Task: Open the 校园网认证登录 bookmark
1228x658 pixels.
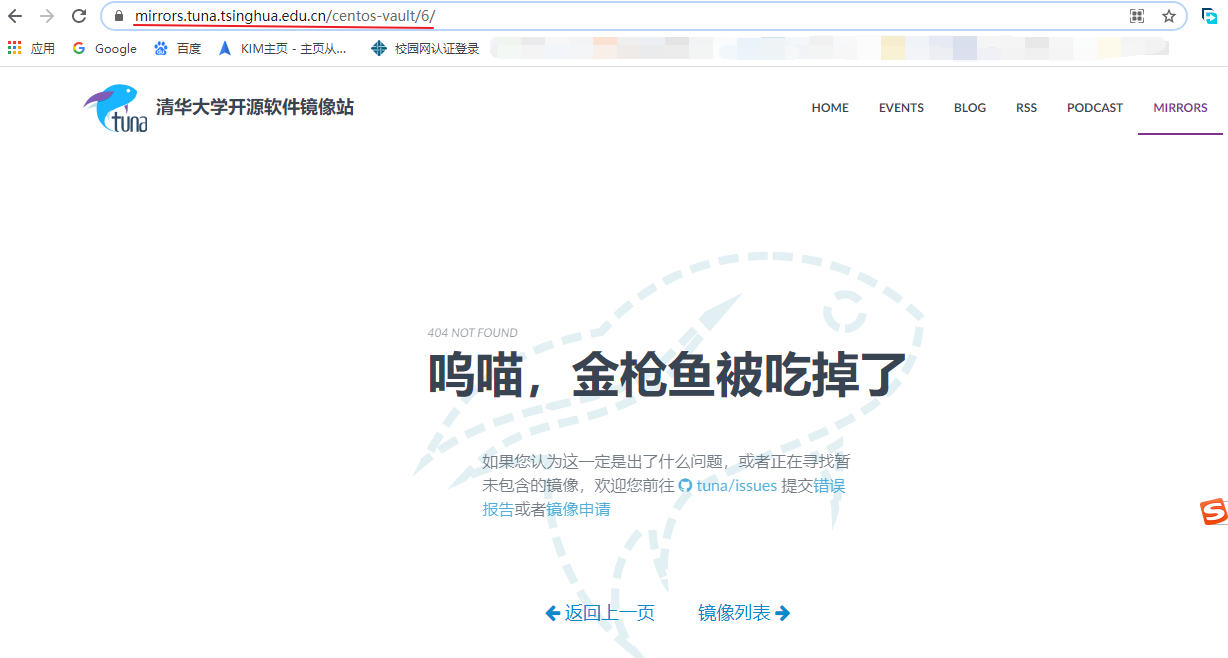Action: tap(425, 48)
